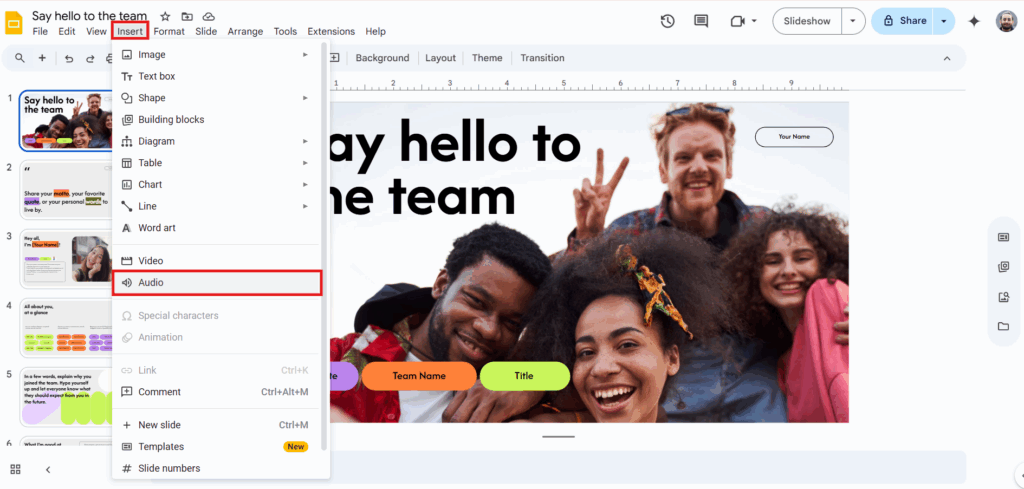Click the Share button
1024x489 pixels.
[x=903, y=21]
